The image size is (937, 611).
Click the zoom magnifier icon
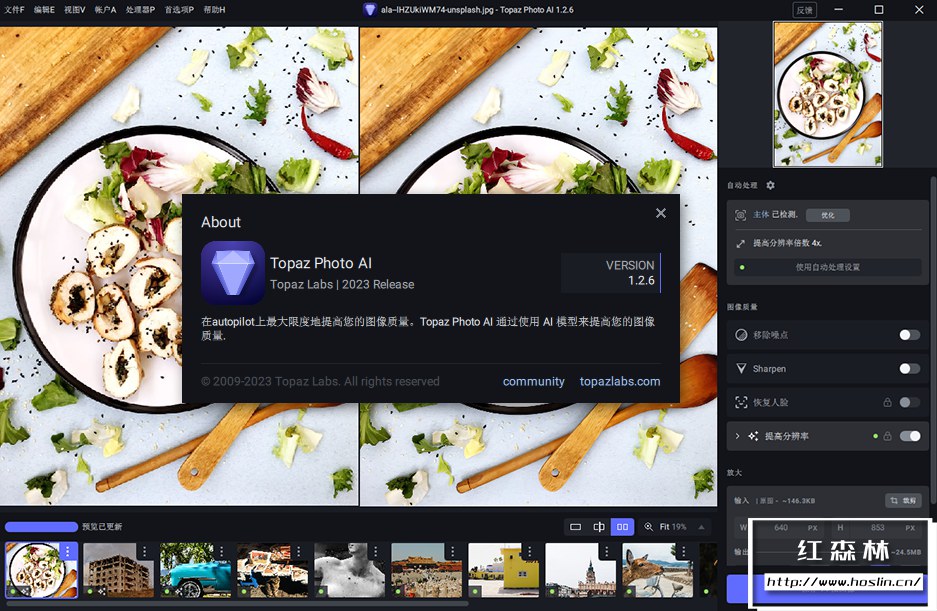[648, 527]
